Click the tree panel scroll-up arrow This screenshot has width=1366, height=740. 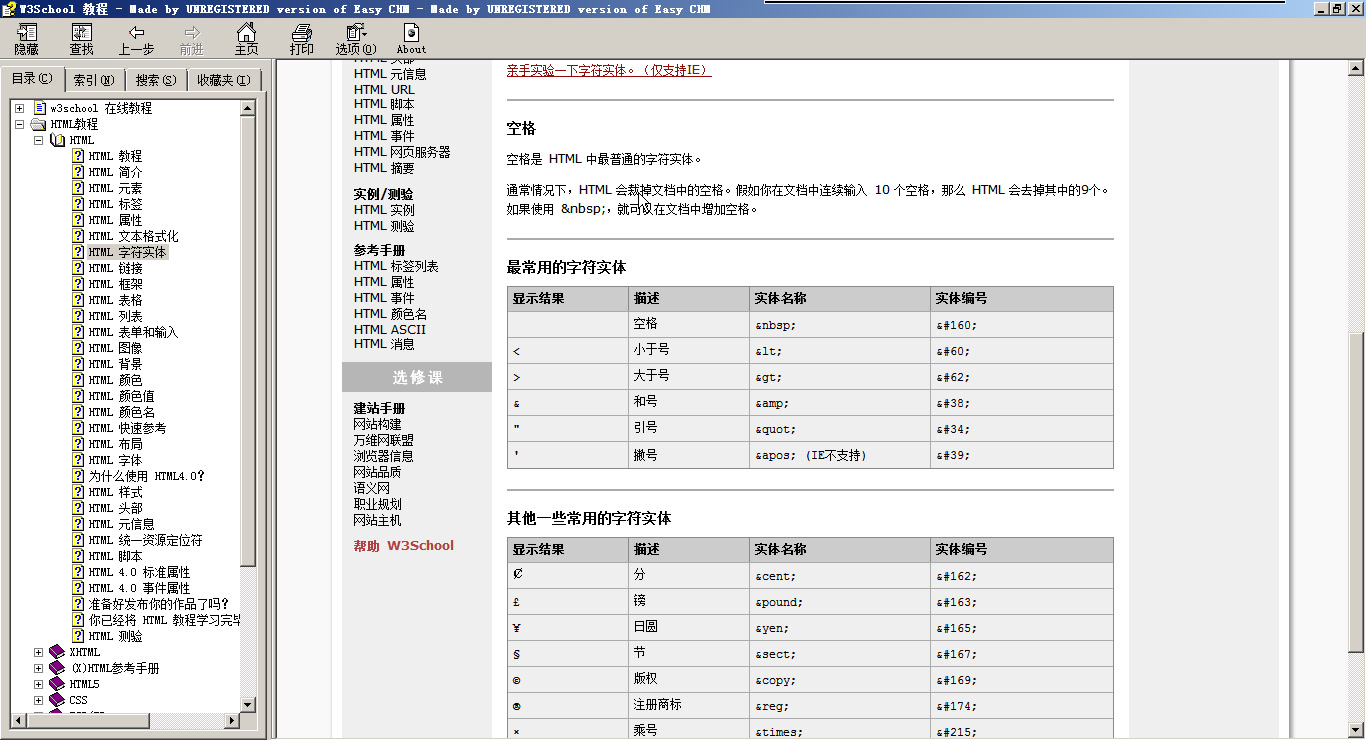[x=249, y=107]
